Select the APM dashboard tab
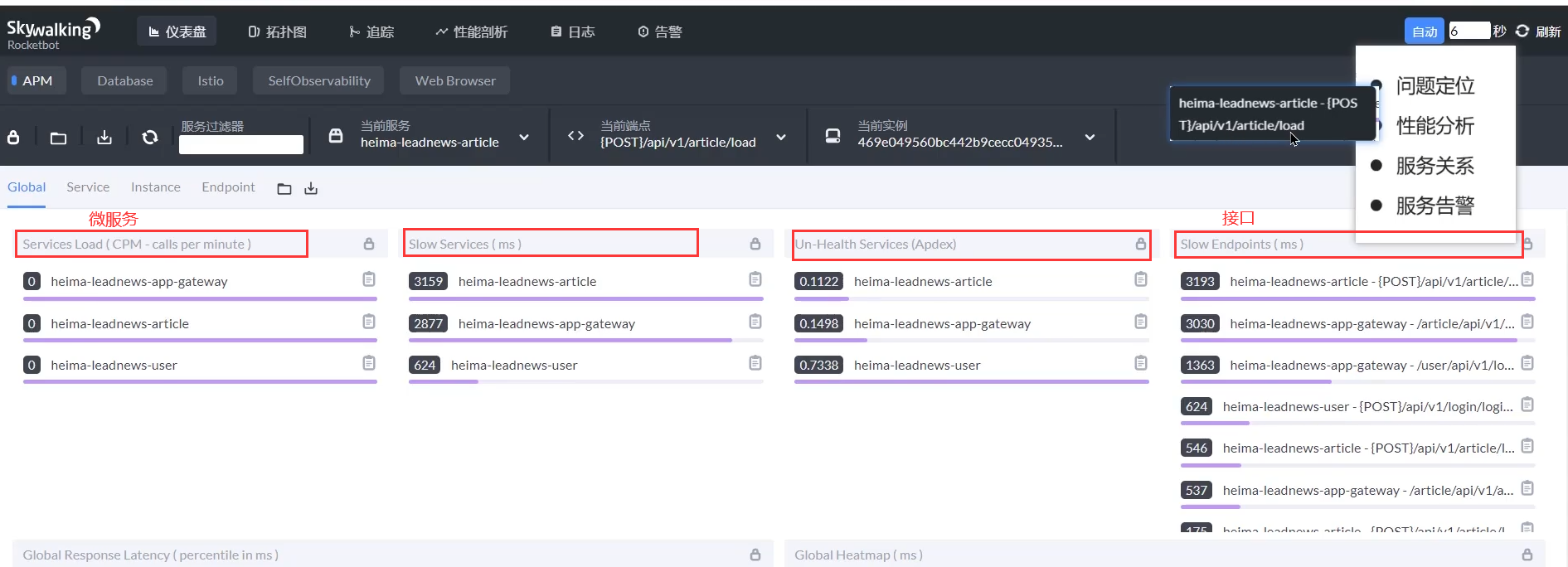This screenshot has width=1568, height=567. click(x=36, y=80)
